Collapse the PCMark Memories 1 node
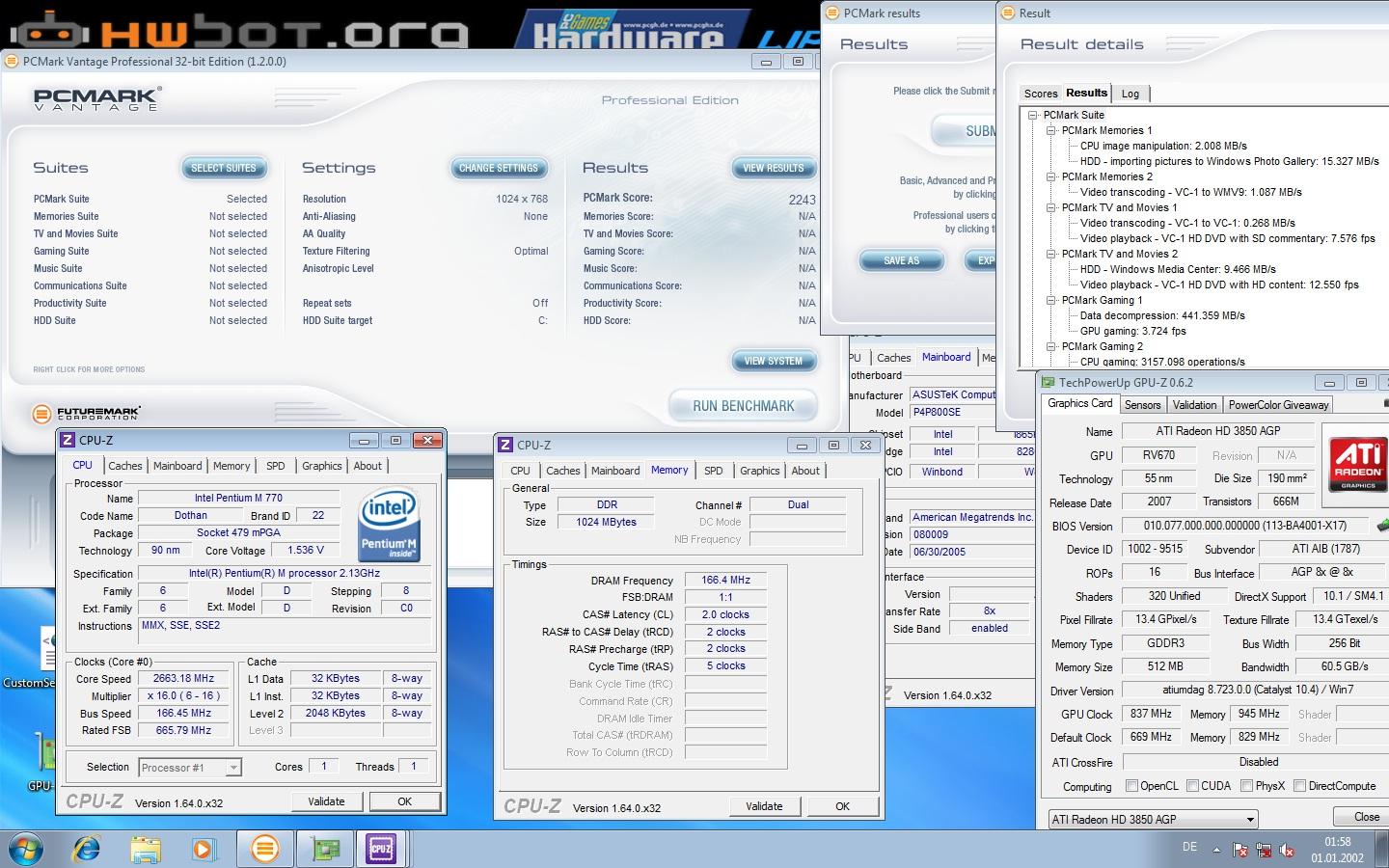1389x868 pixels. pyautogui.click(x=1051, y=130)
